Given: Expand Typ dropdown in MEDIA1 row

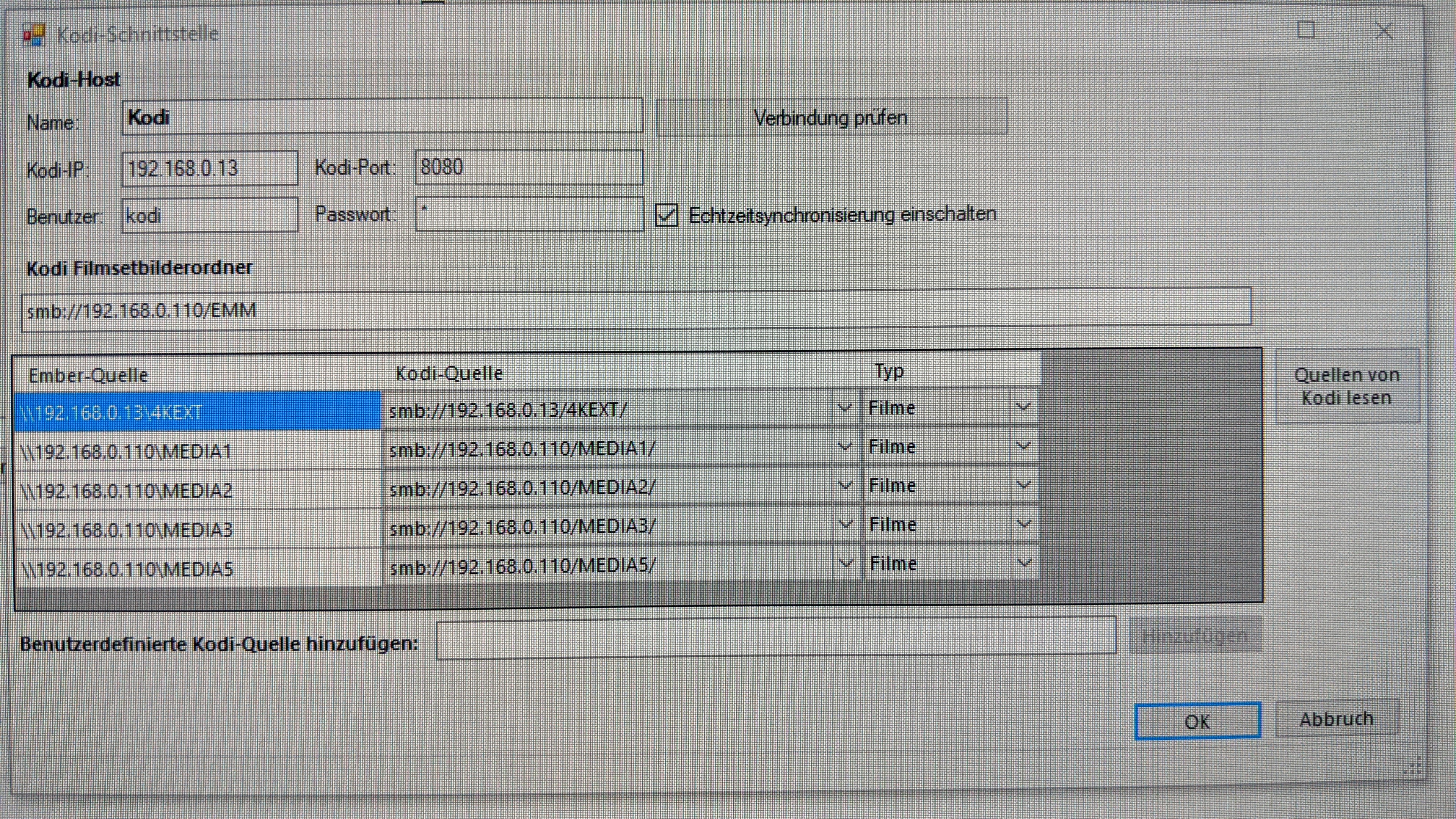Looking at the screenshot, I should click(x=1023, y=446).
